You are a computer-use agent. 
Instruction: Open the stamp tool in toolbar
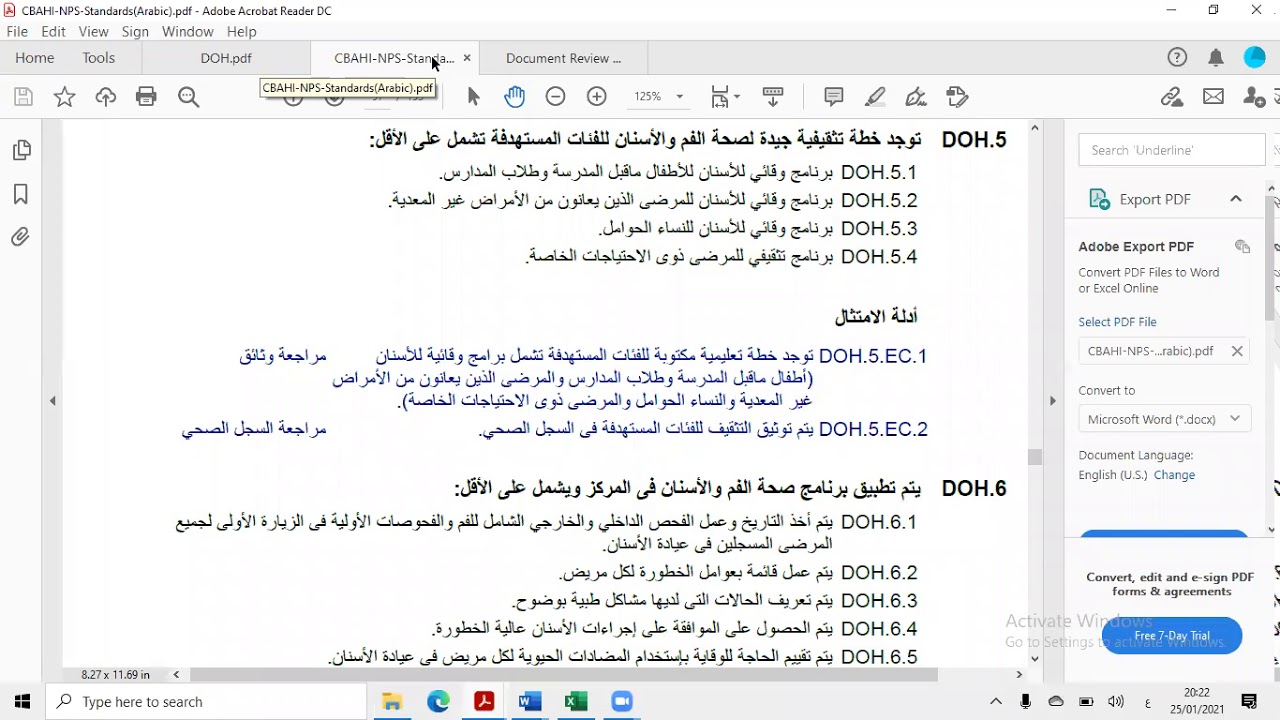(957, 97)
